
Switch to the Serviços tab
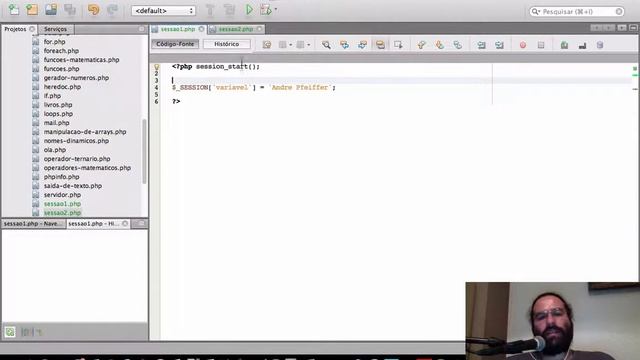[56, 29]
